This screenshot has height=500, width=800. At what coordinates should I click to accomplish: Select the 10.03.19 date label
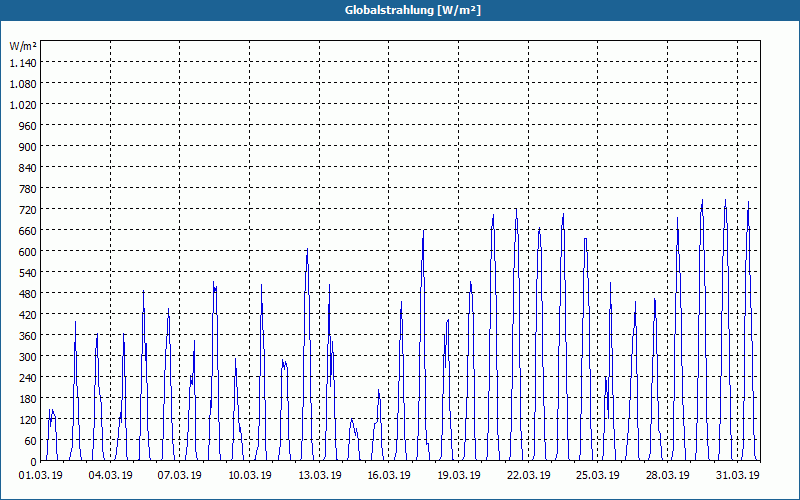point(249,476)
